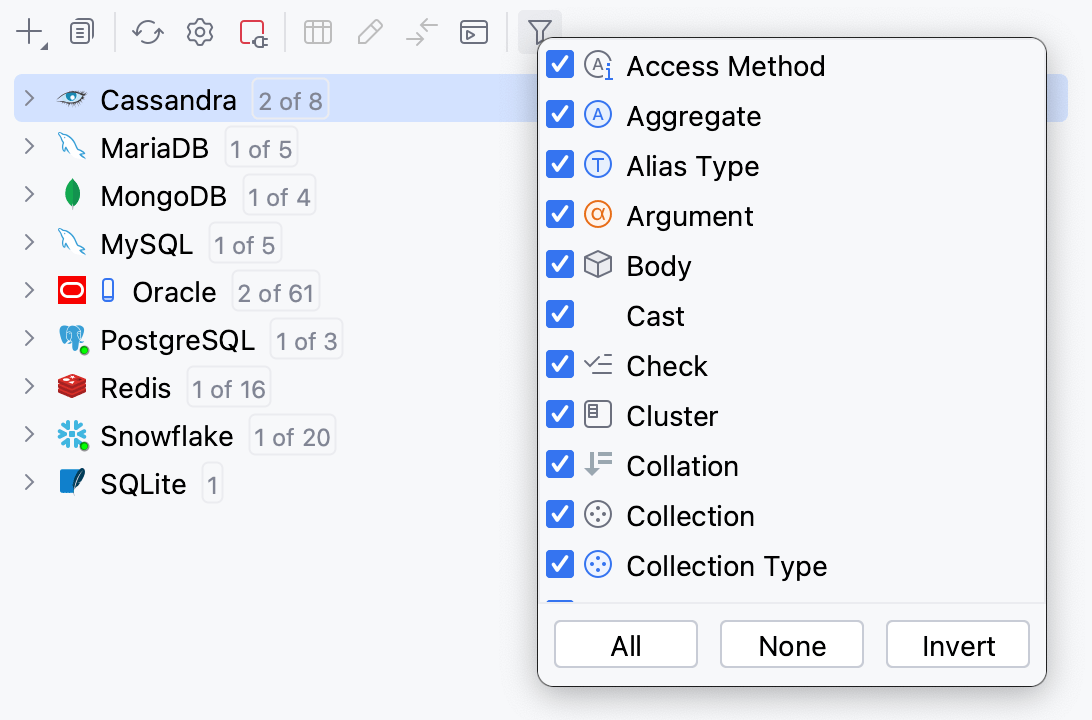The width and height of the screenshot is (1092, 720).
Task: Uncheck the Cast checkbox
Action: coord(560,314)
